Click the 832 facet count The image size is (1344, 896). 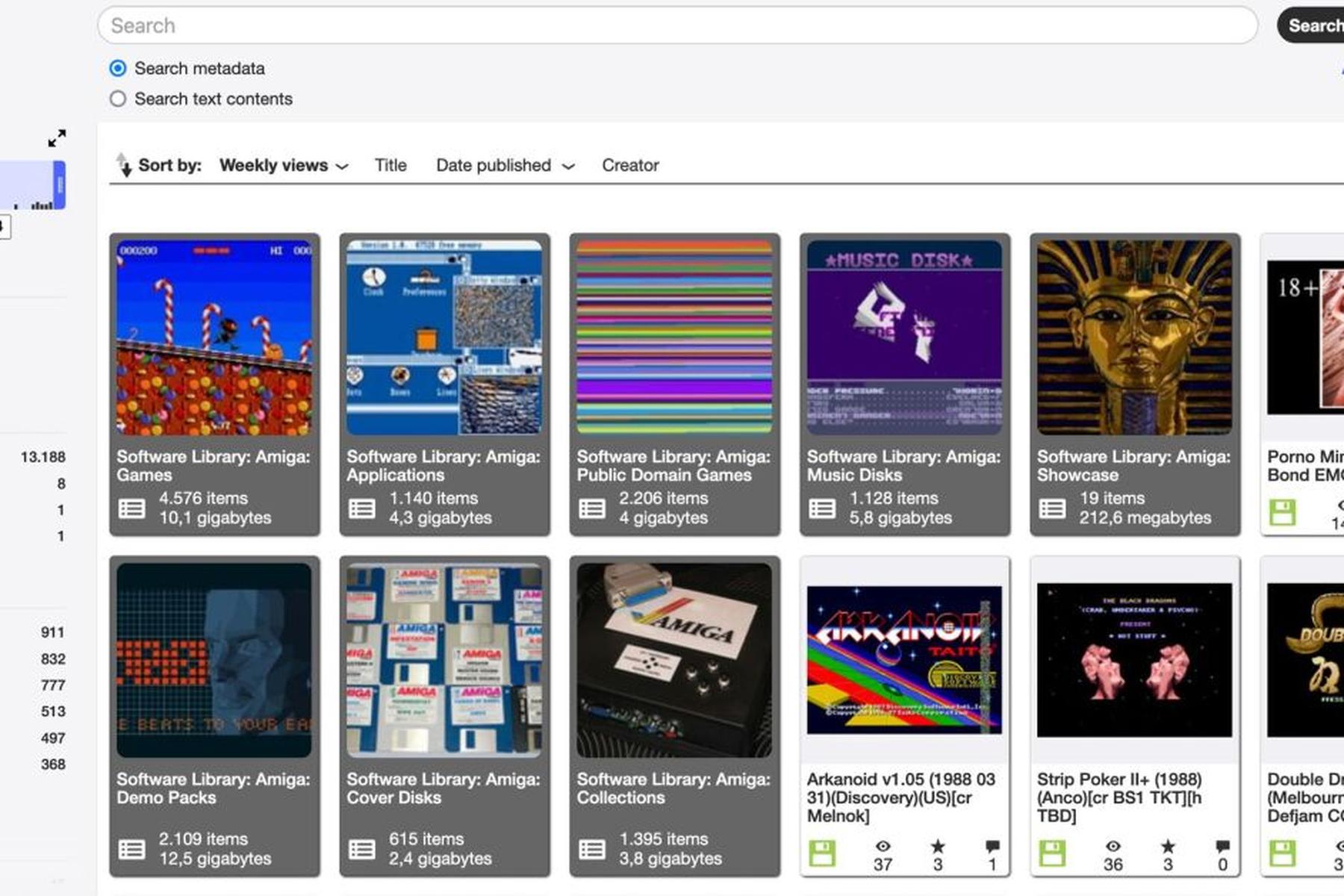pos(53,659)
